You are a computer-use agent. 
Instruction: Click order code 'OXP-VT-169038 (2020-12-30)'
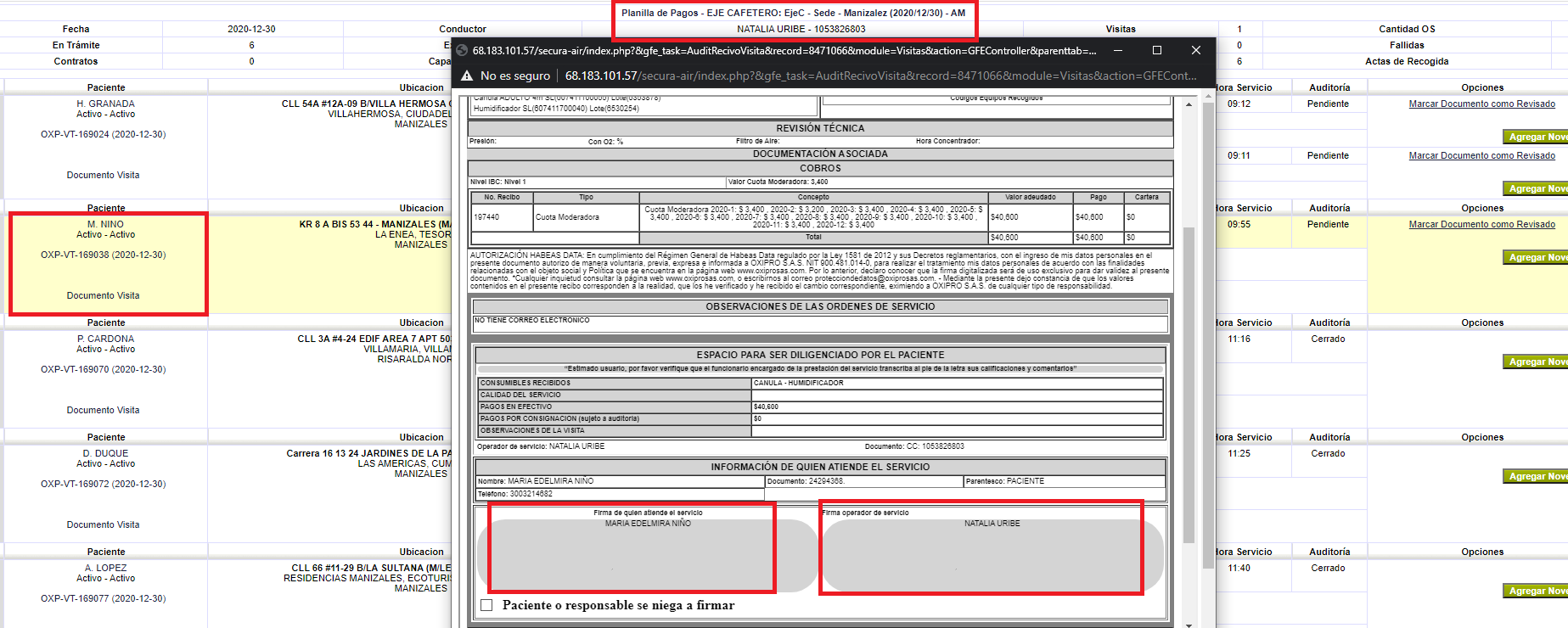(104, 255)
